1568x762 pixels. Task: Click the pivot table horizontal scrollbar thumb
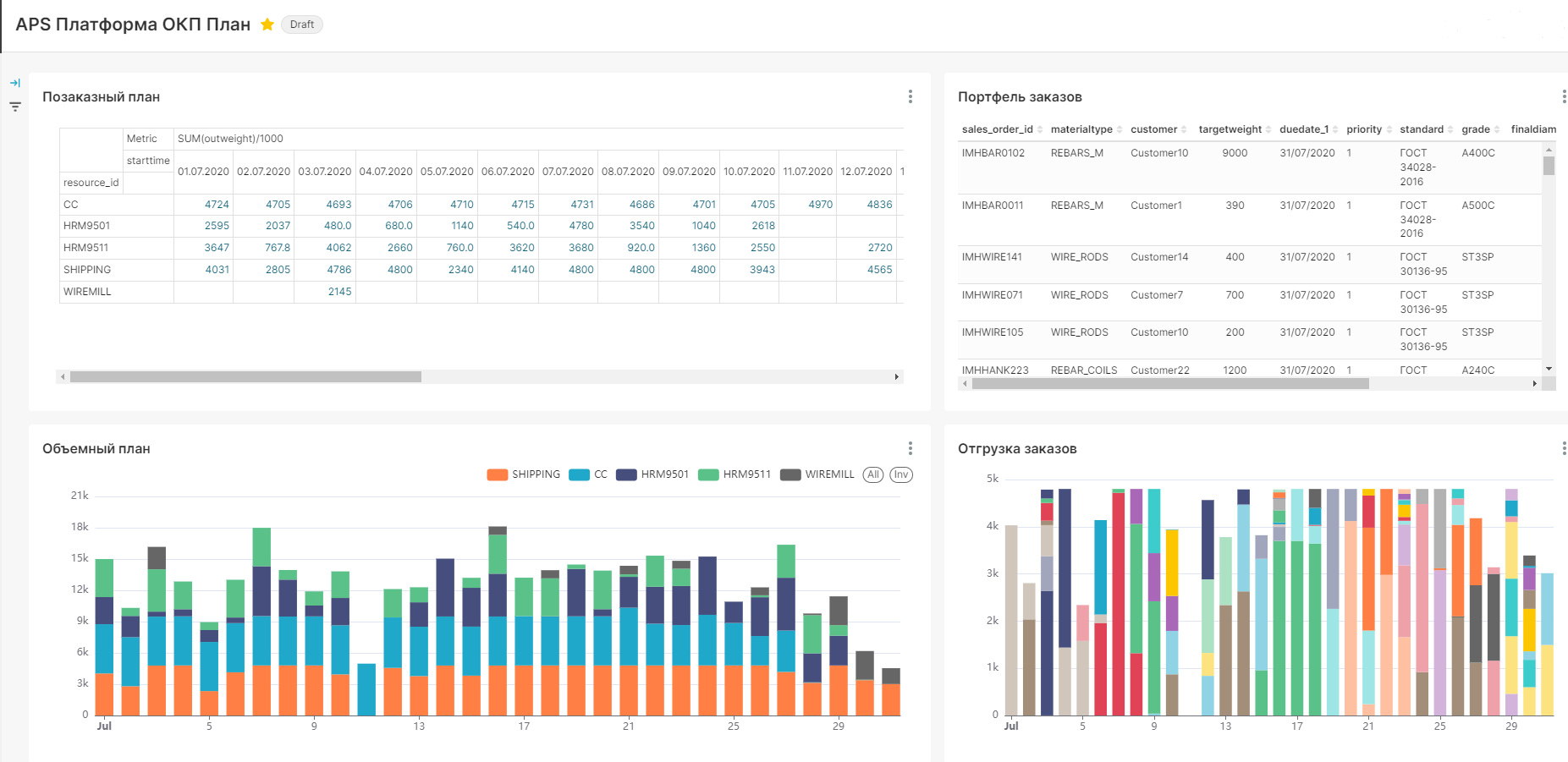coord(245,377)
